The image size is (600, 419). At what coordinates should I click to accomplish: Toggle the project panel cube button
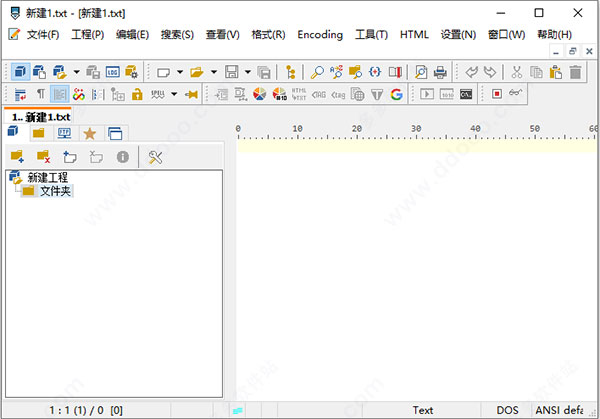point(20,72)
